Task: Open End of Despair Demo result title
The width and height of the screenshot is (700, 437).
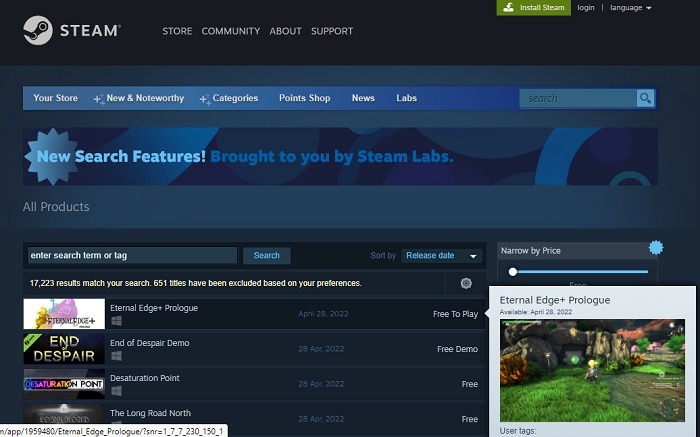Action: 150,343
